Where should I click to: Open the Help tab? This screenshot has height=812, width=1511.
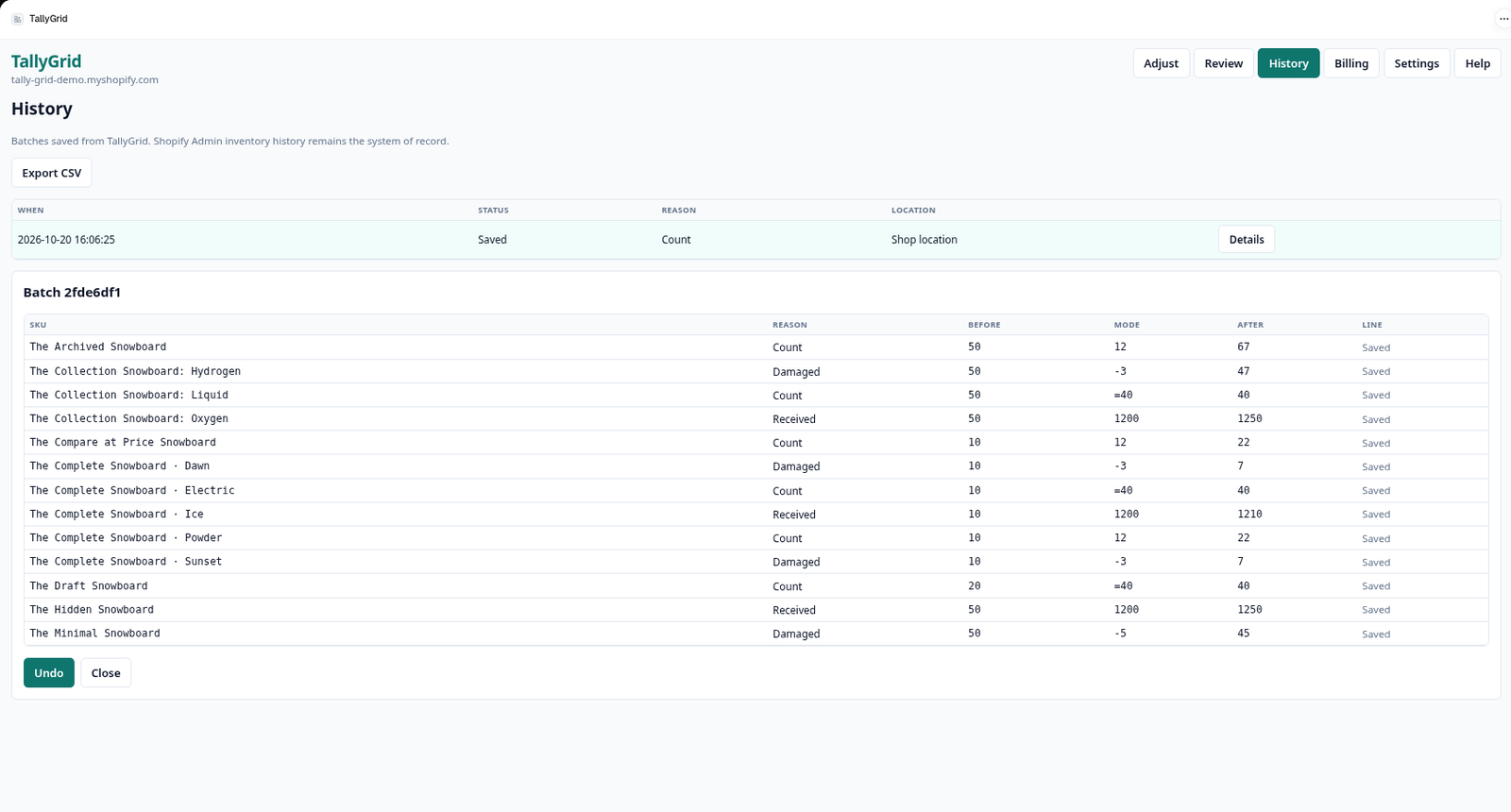coord(1477,63)
